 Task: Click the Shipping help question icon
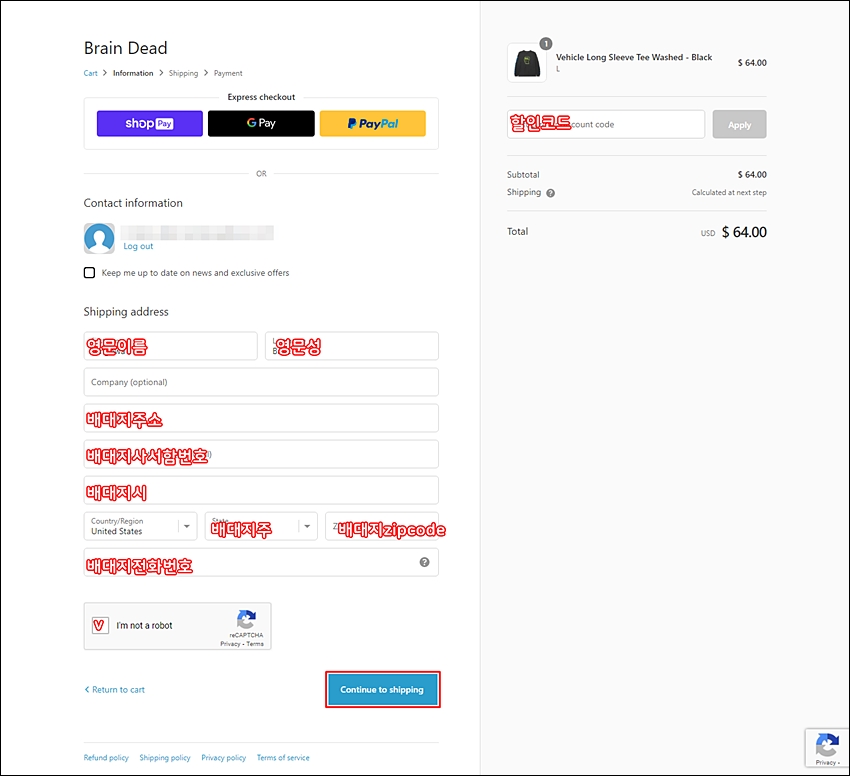point(551,193)
